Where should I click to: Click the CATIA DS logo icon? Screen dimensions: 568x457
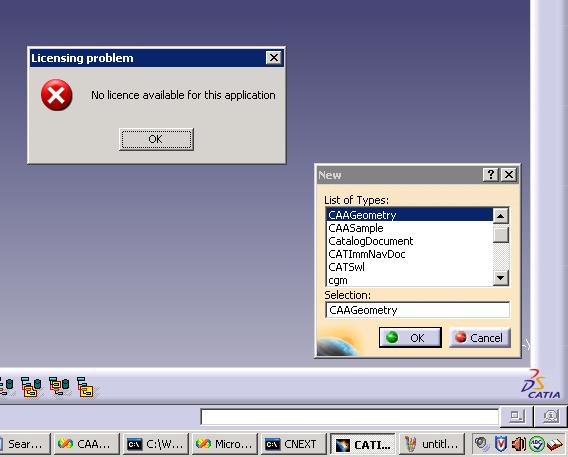[x=540, y=384]
